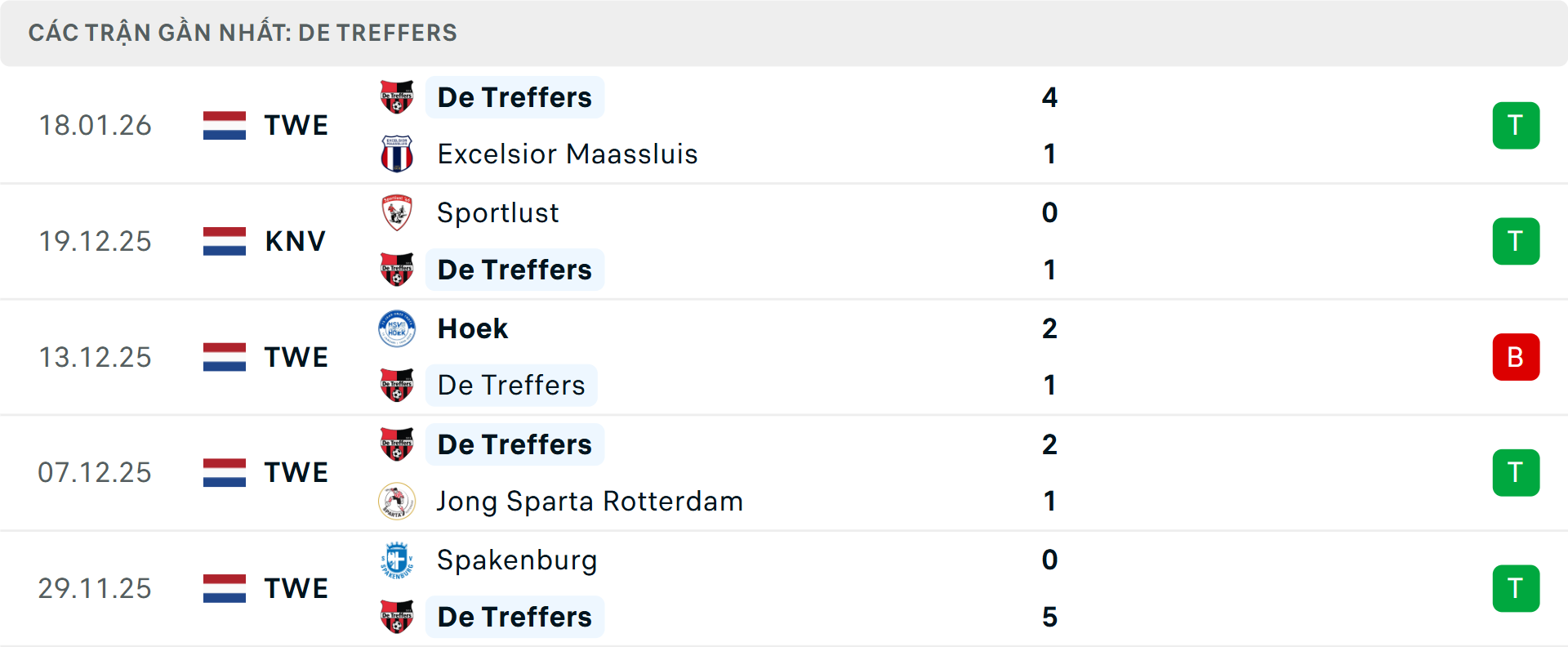Screen dimensions: 1568x647
Task: Click the Excelsior Maassluis club crest
Action: coord(397,154)
